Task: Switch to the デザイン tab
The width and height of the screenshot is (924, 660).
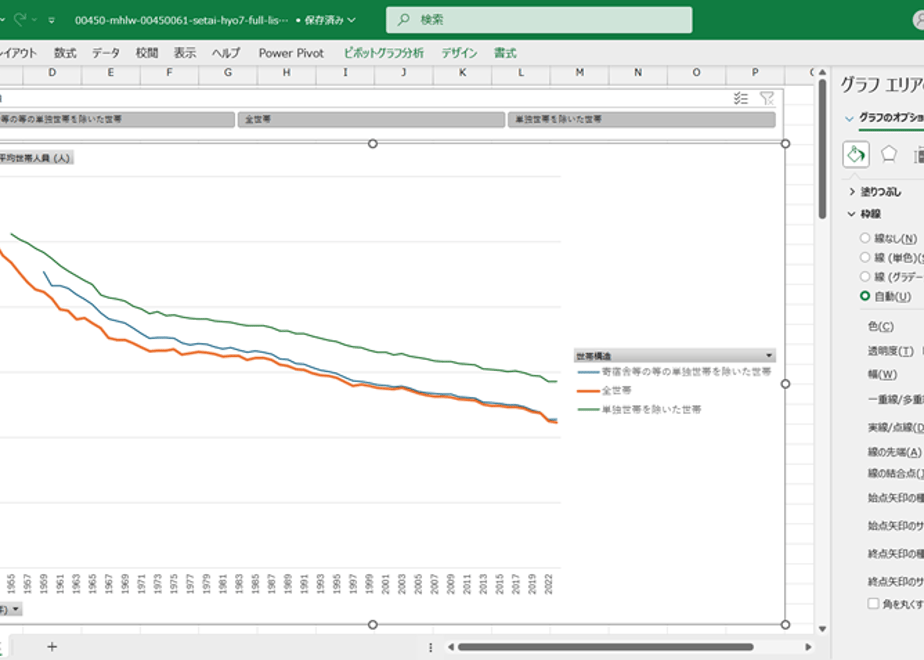Action: [x=460, y=53]
